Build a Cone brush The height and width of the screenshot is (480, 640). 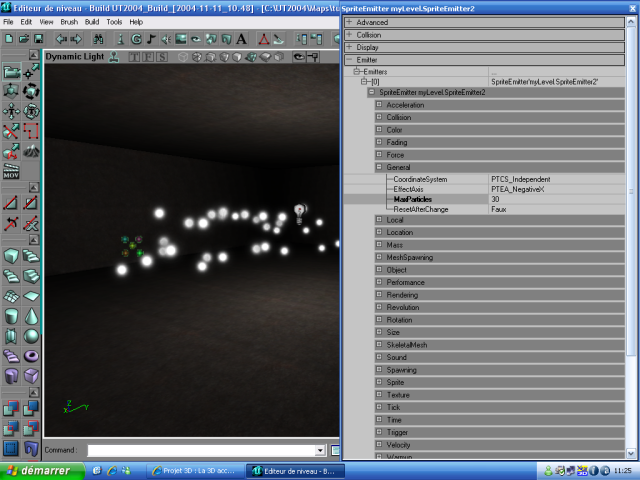click(x=31, y=316)
